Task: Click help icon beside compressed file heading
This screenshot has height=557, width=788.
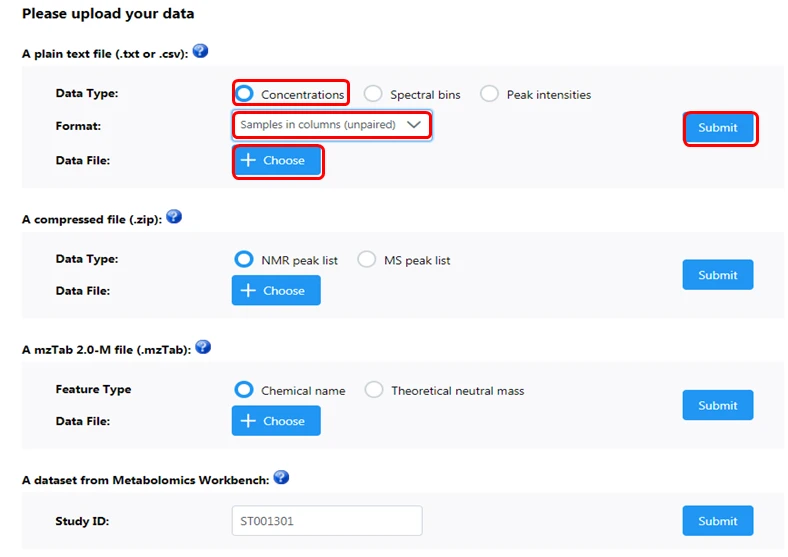Action: pyautogui.click(x=174, y=216)
